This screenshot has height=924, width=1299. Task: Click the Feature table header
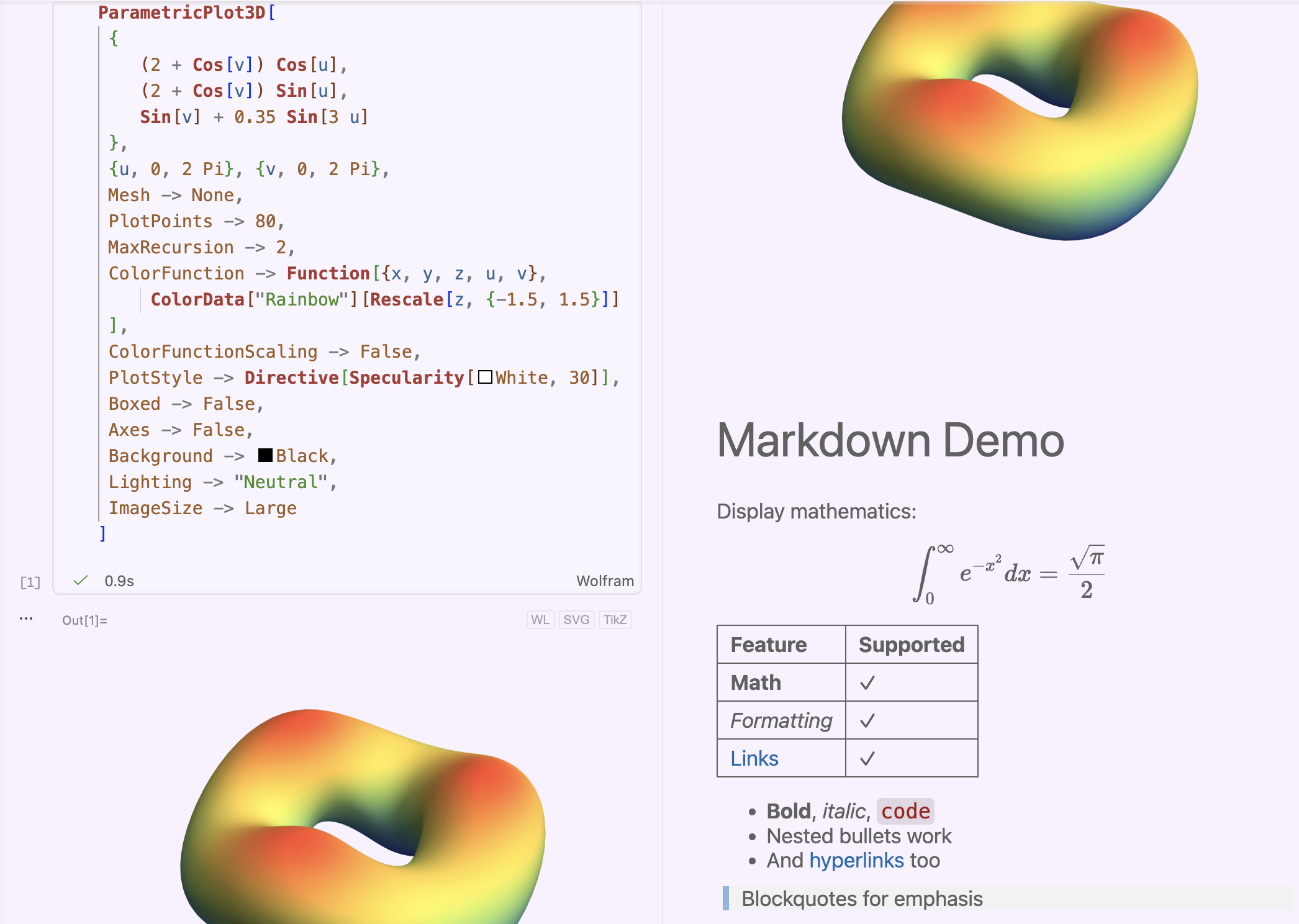coord(769,645)
